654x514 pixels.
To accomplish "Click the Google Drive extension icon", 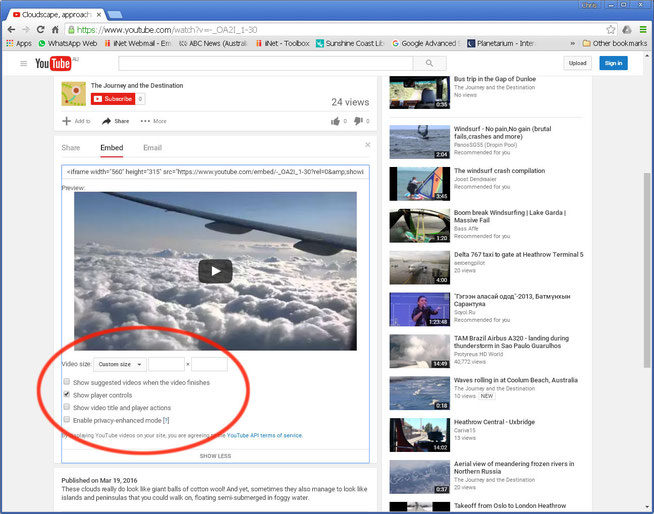I will [626, 30].
